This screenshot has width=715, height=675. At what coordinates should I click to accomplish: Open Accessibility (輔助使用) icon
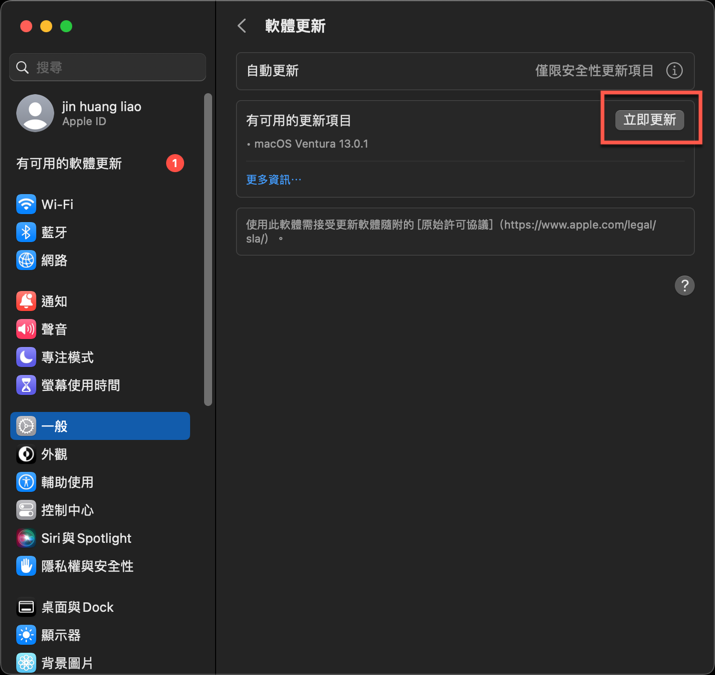coord(26,482)
